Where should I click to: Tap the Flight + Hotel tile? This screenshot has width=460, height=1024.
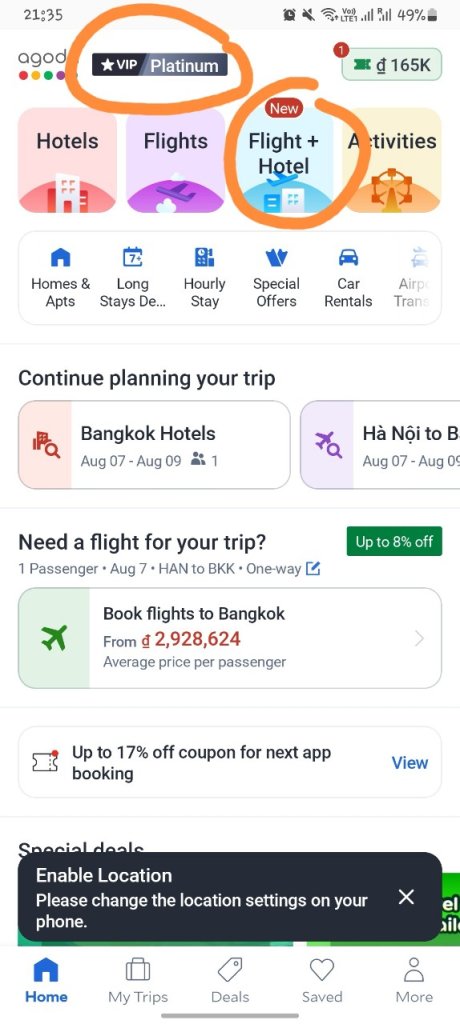(284, 161)
